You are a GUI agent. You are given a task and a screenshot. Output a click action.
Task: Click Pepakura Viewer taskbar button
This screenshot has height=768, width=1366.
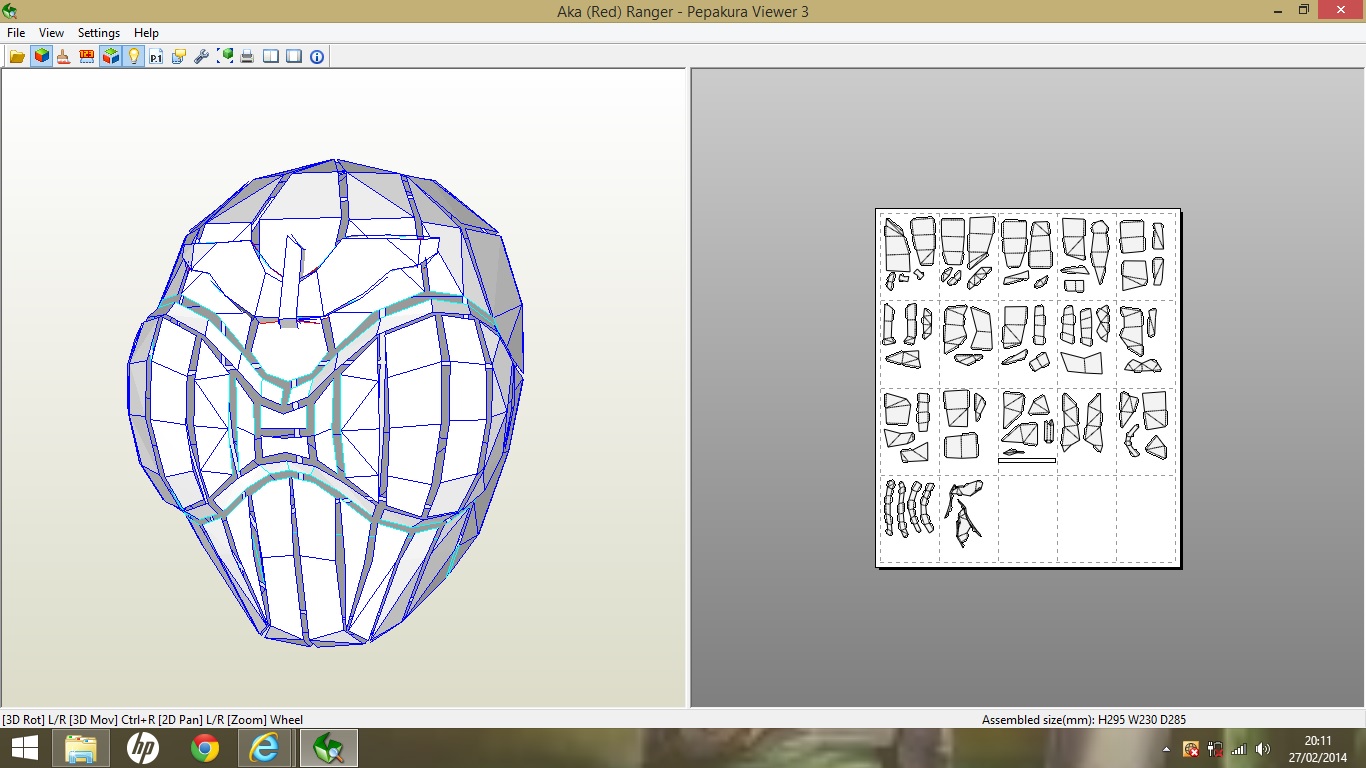click(x=327, y=748)
